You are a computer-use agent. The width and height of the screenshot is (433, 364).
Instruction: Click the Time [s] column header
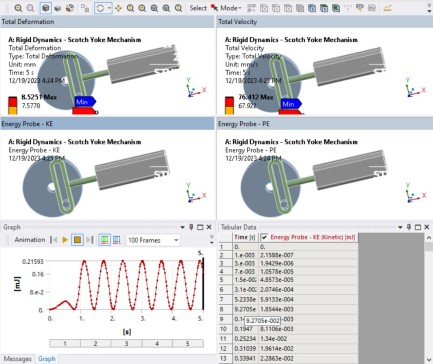(245, 237)
